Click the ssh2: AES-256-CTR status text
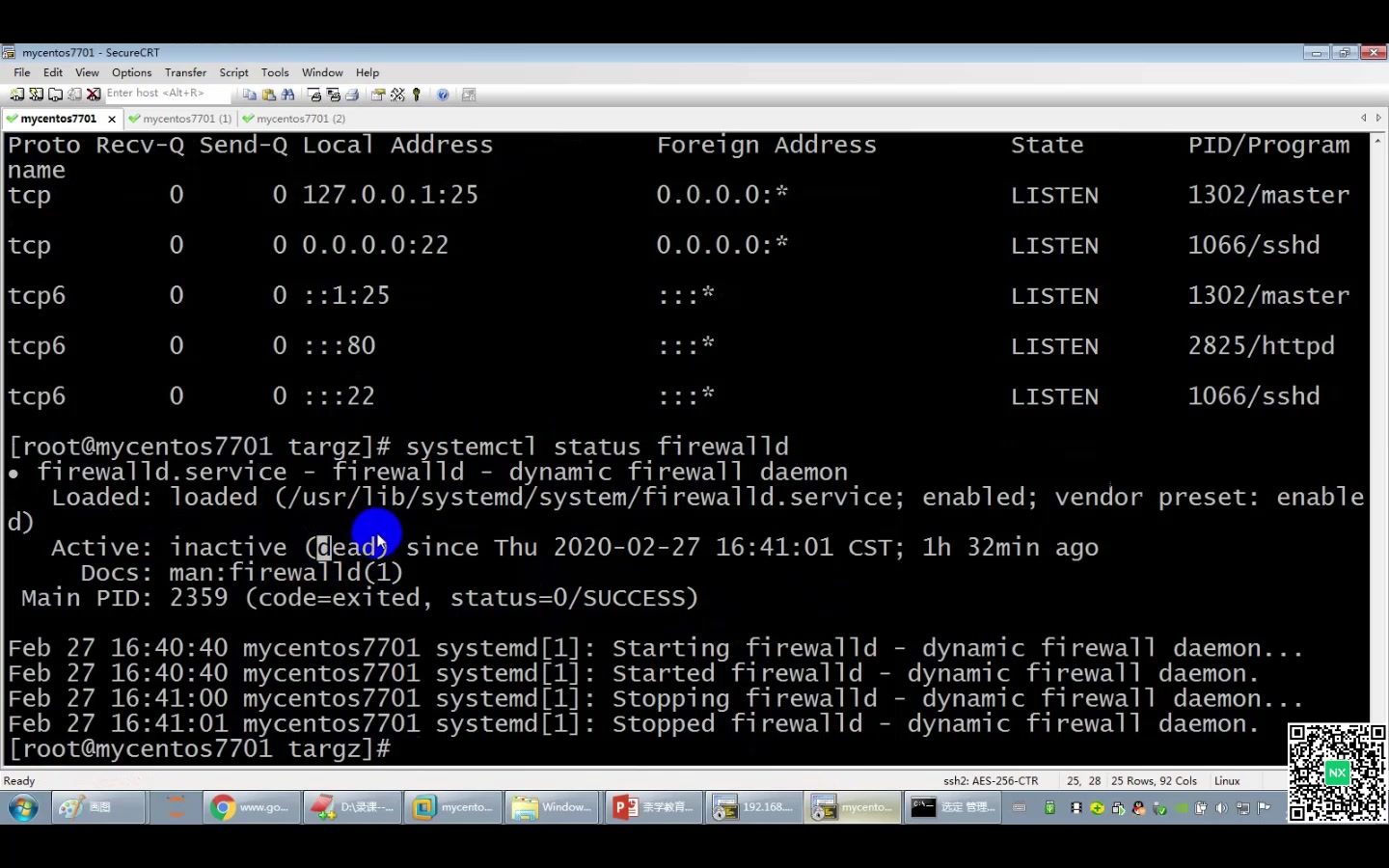 click(x=991, y=781)
